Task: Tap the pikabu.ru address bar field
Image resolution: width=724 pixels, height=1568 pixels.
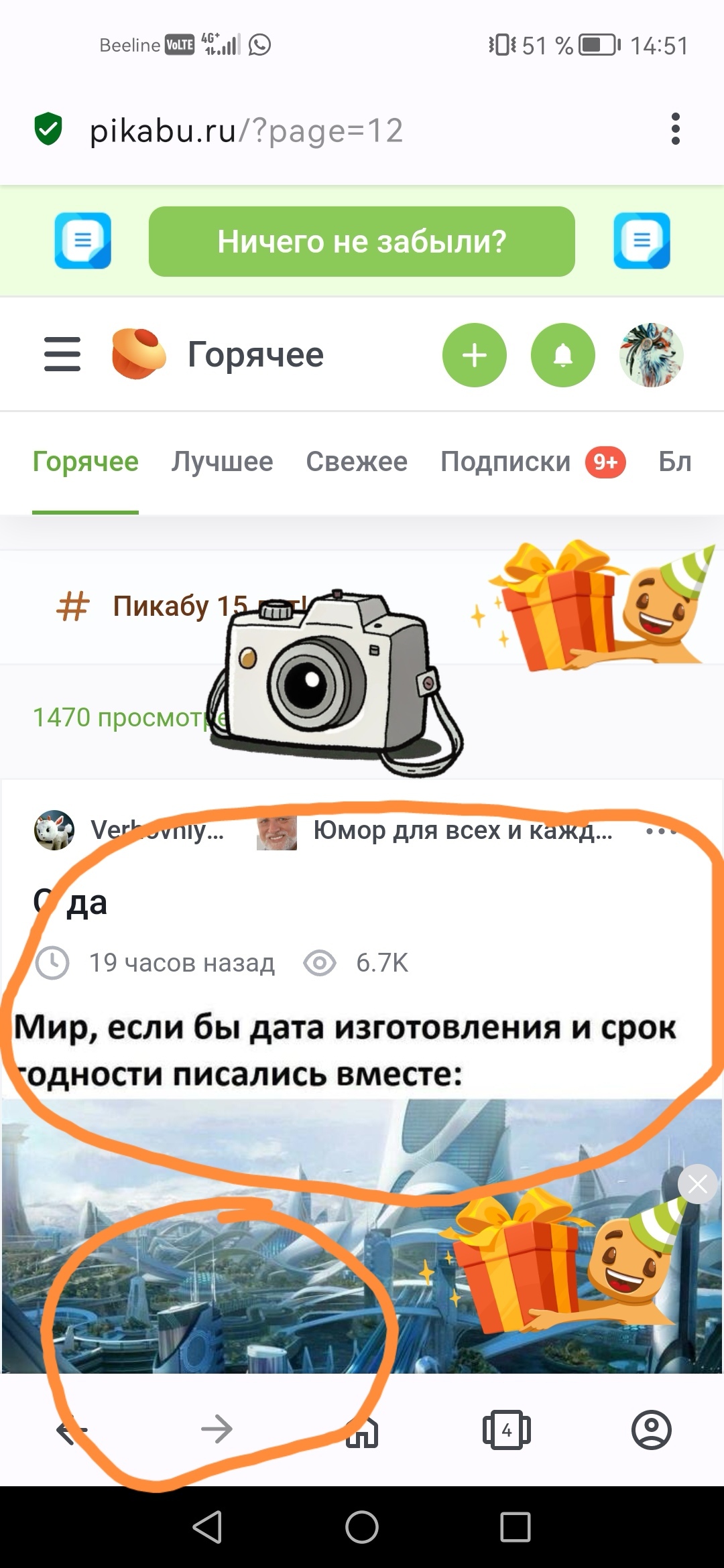Action: (x=362, y=130)
